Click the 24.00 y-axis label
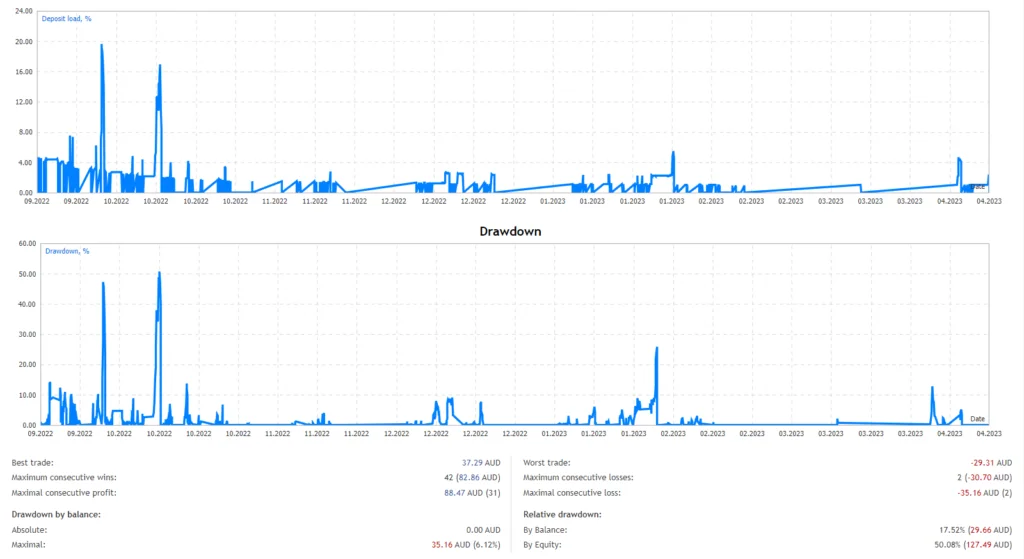Screen dimensions: 1024x559 [22, 11]
